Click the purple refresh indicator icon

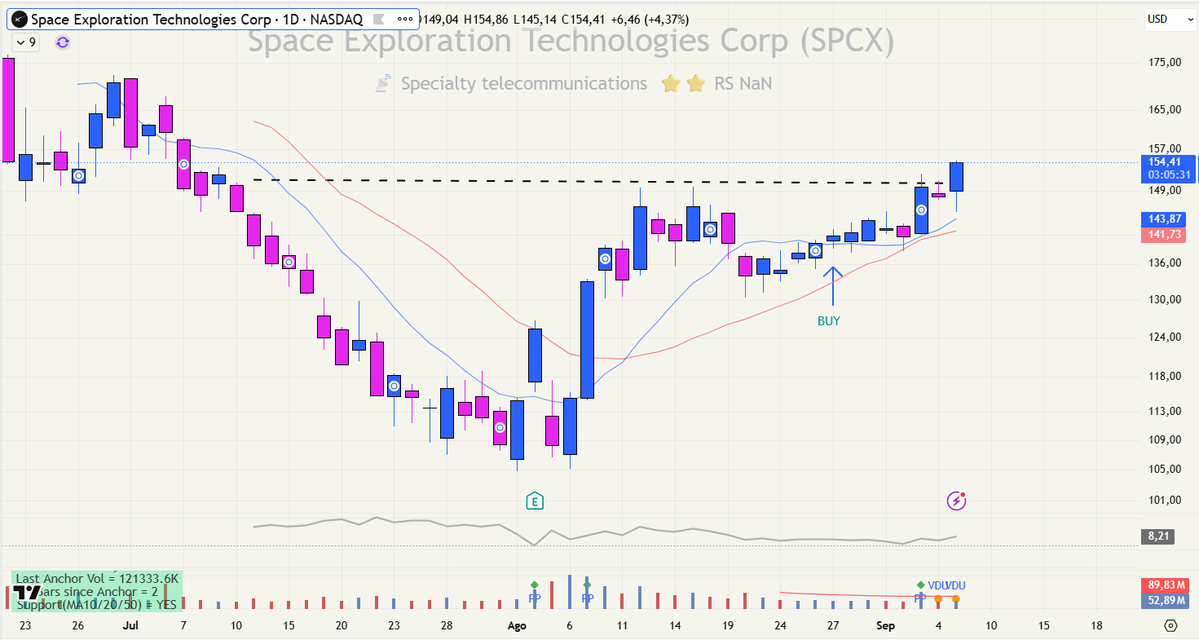coord(63,43)
